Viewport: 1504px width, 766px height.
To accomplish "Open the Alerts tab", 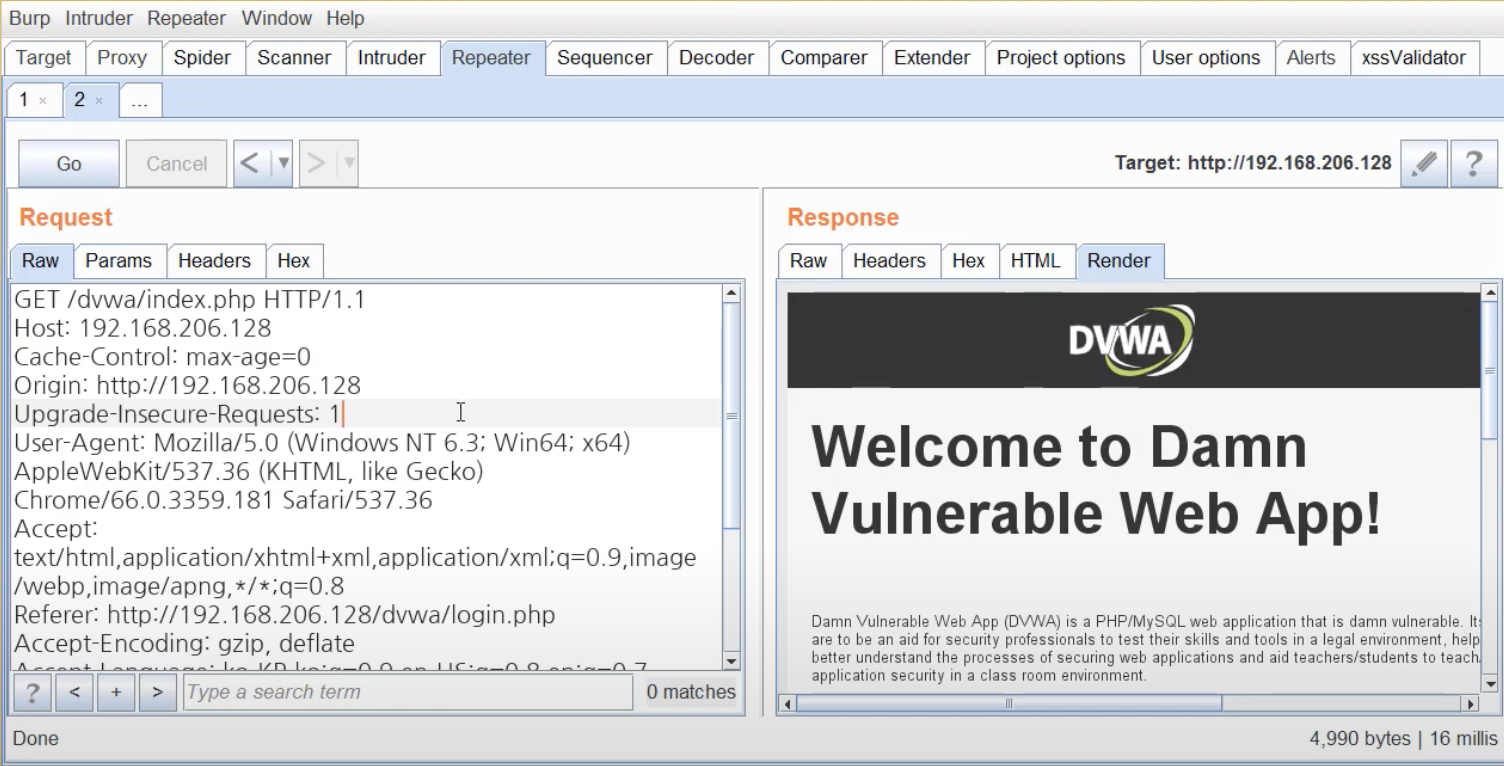I will [x=1311, y=58].
